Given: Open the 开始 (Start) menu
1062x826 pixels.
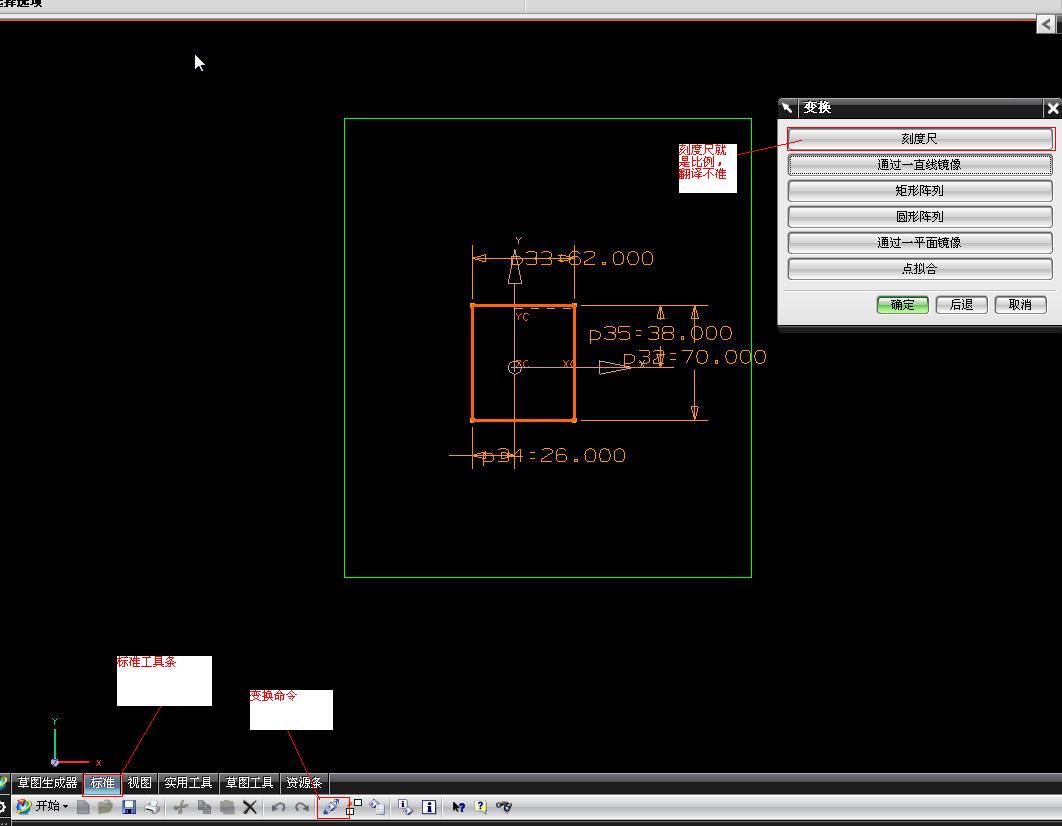Looking at the screenshot, I should [42, 806].
